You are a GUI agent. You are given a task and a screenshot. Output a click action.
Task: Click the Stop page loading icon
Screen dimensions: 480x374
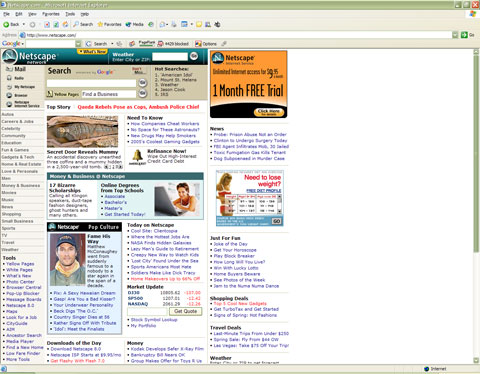(x=47, y=24)
